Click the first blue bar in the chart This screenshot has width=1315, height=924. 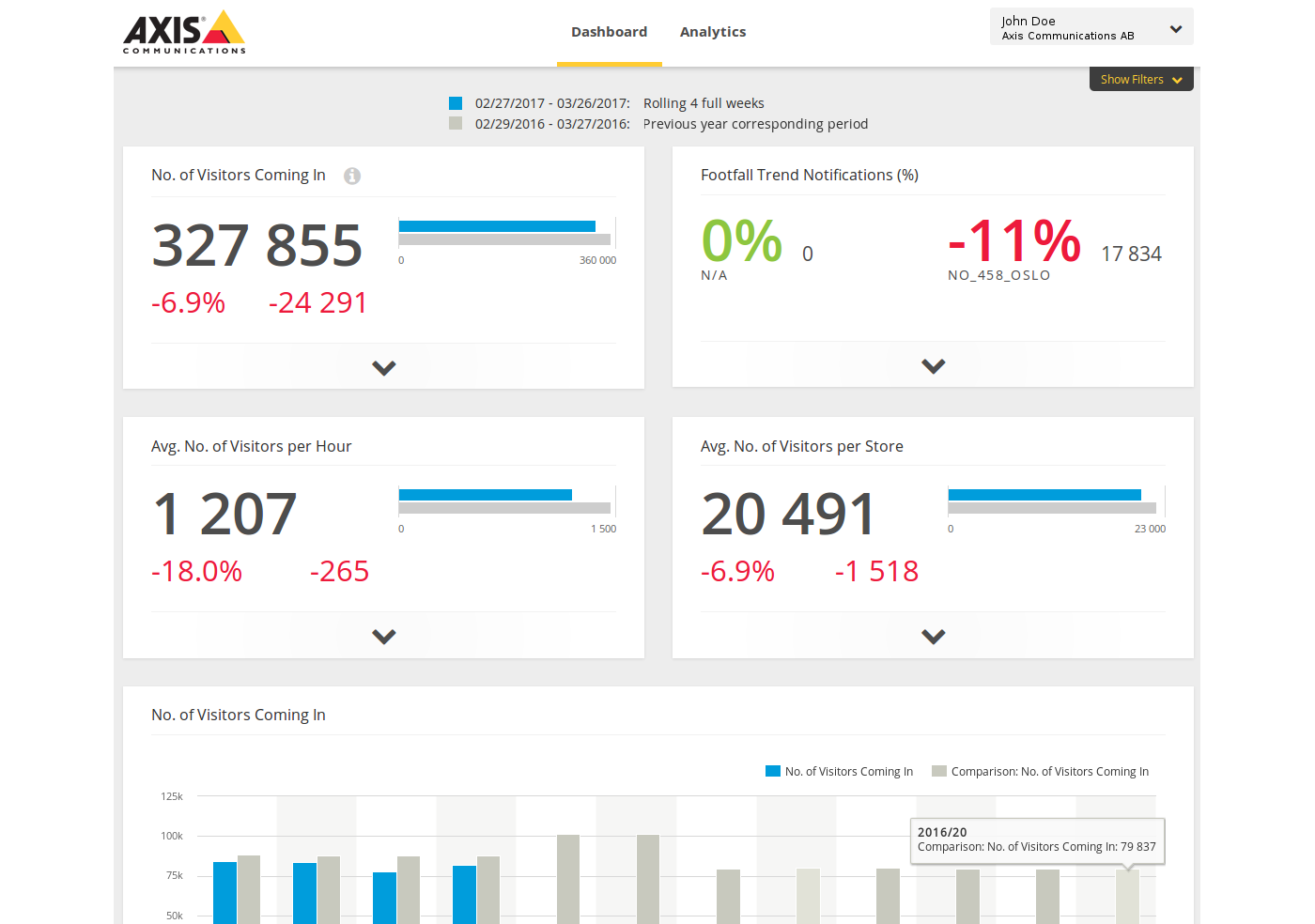pyautogui.click(x=224, y=892)
